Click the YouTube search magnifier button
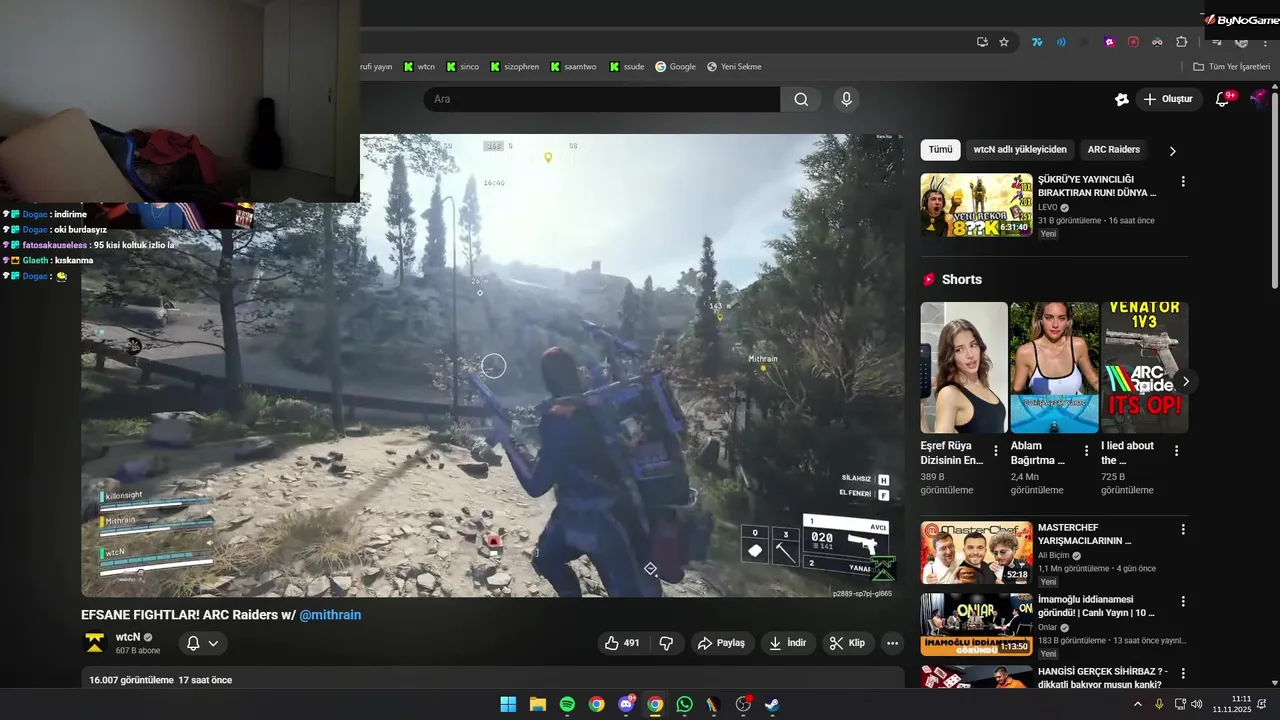 [801, 99]
